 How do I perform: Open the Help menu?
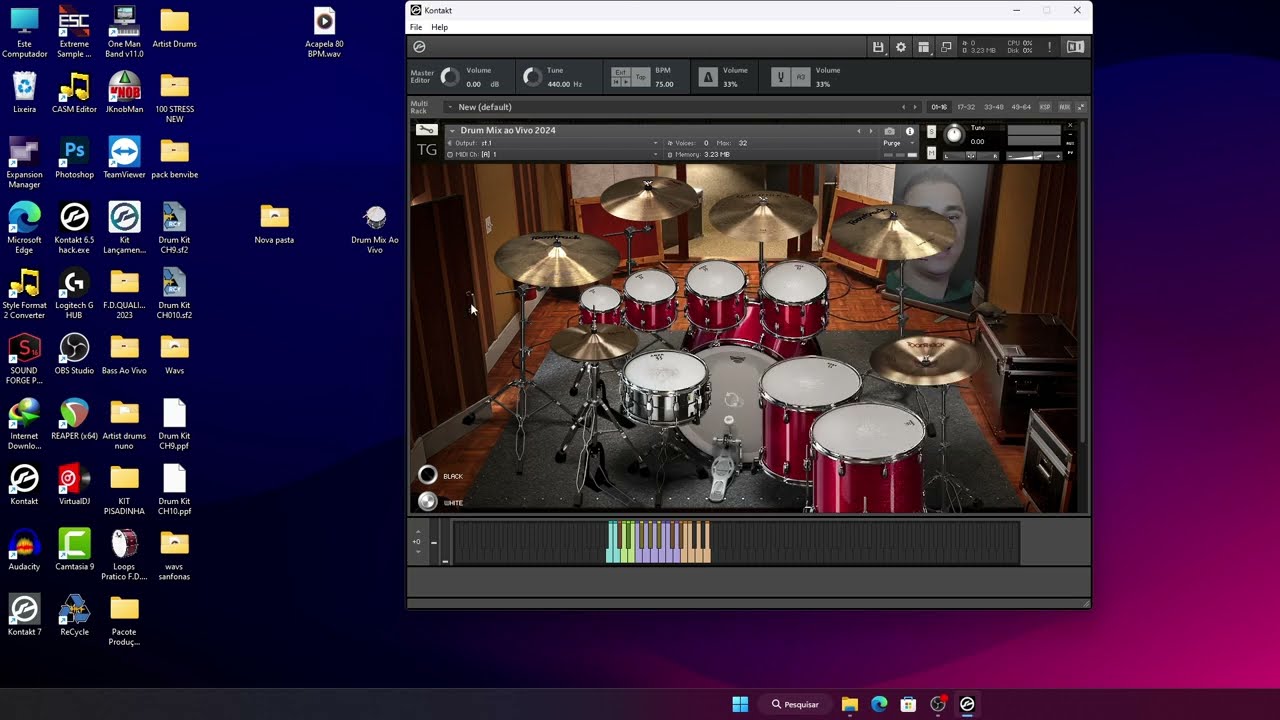pos(439,27)
